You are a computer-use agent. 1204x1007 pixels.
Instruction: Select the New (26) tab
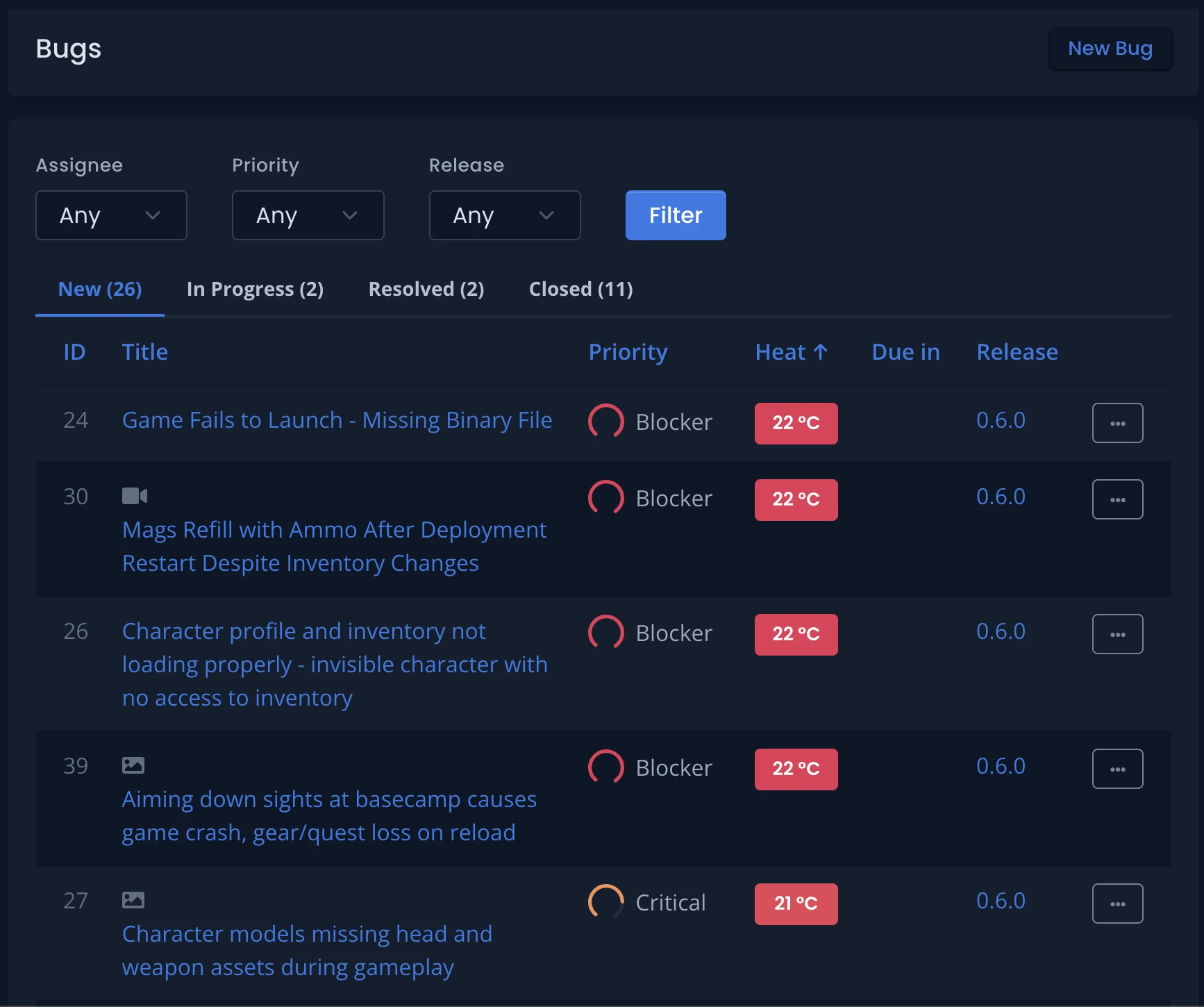(100, 289)
